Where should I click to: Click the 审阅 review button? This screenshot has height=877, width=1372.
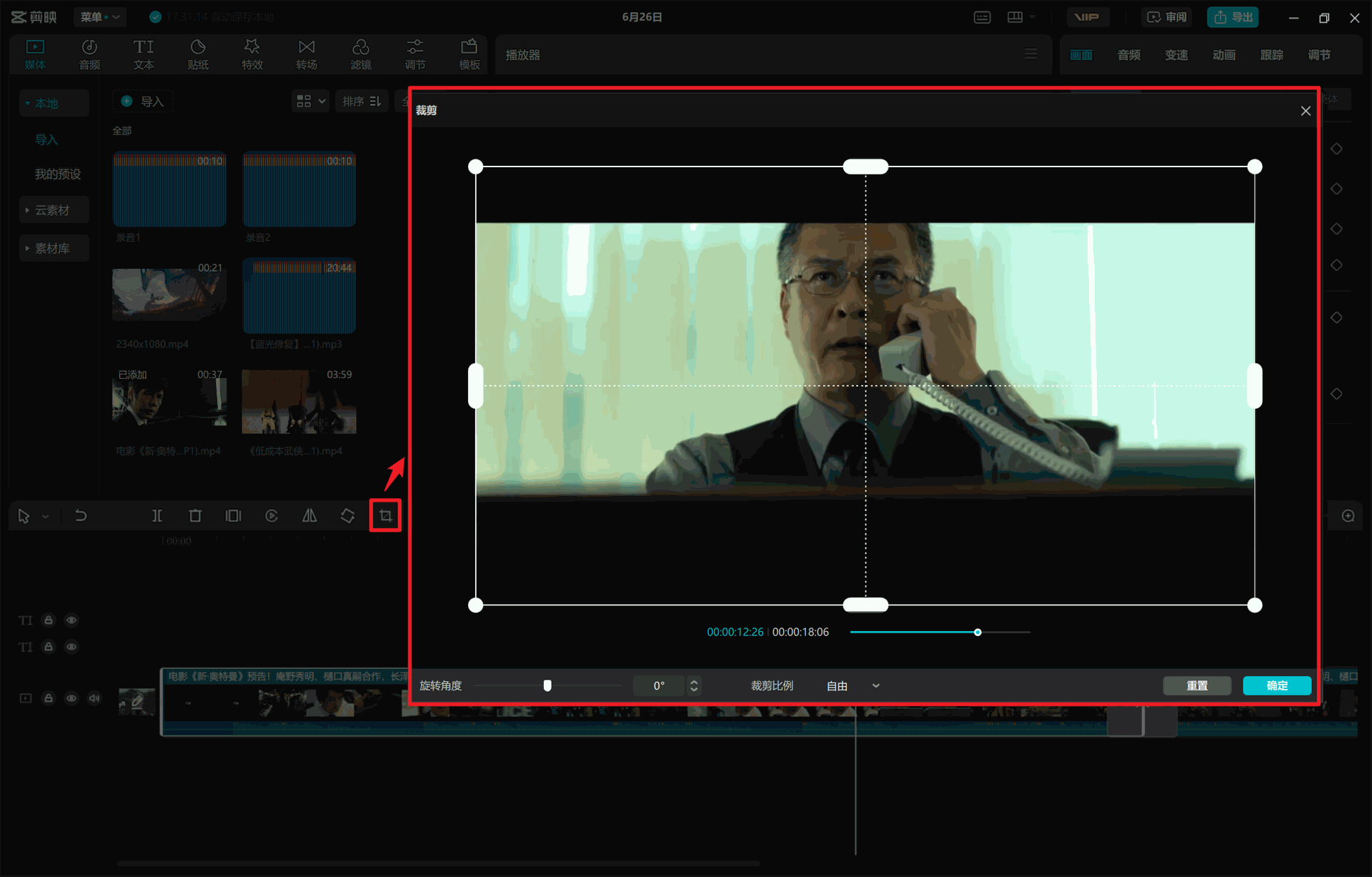coord(1167,17)
